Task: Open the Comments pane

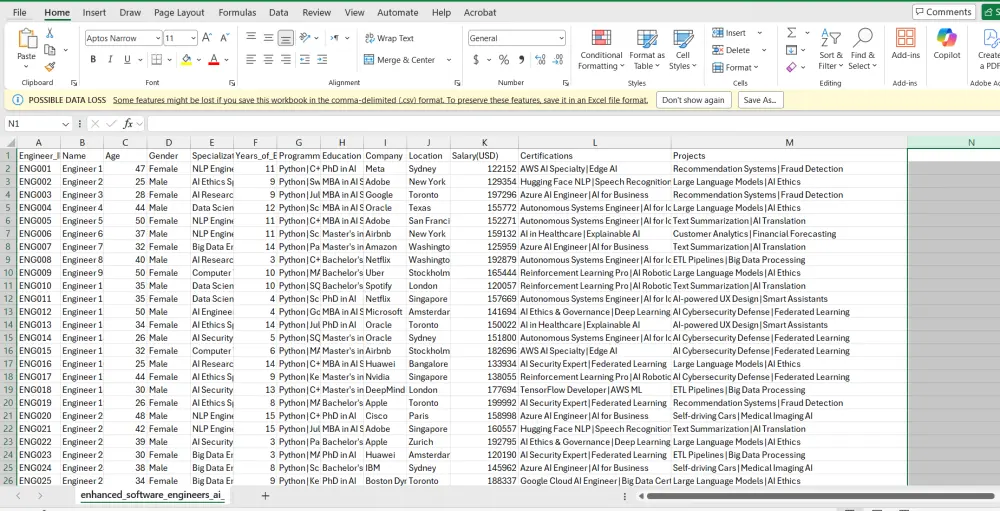Action: coord(943,11)
